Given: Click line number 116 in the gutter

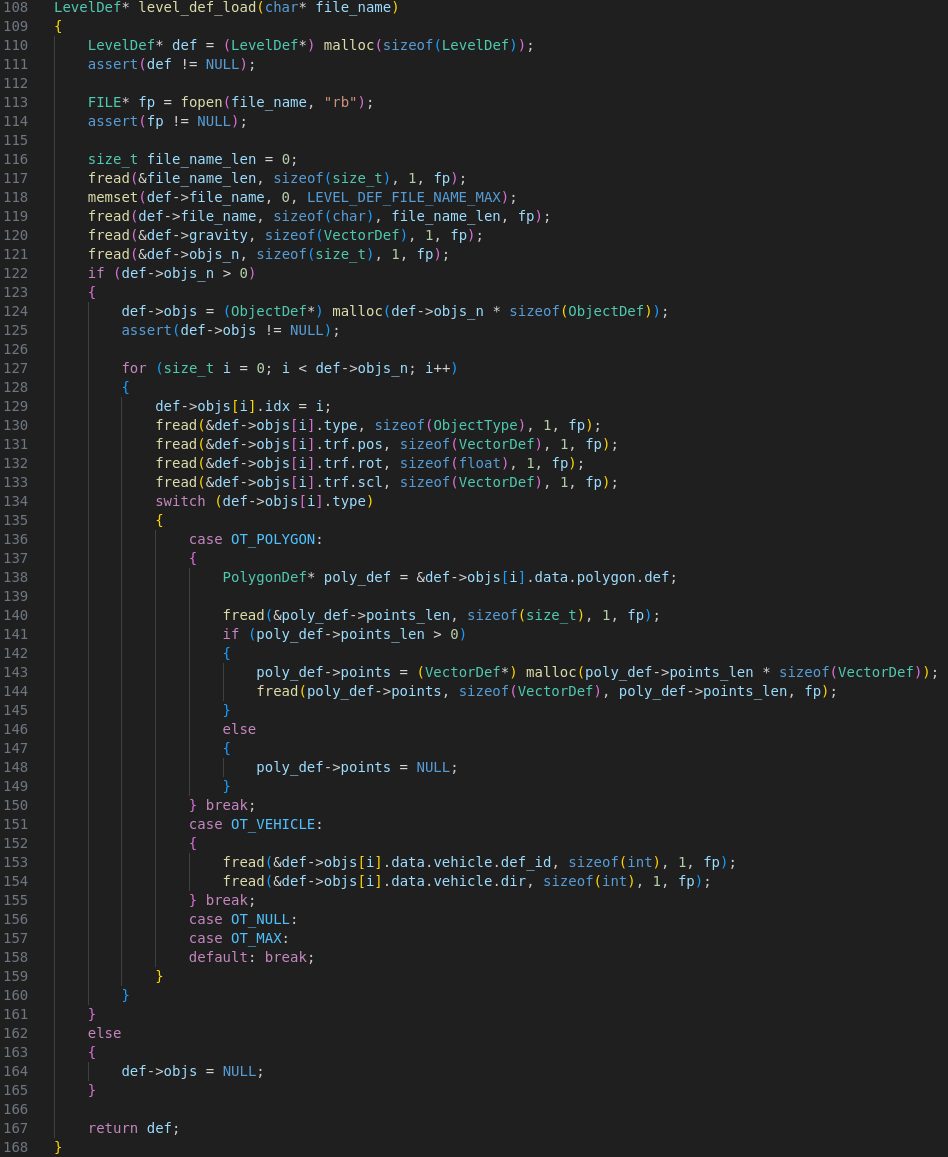Looking at the screenshot, I should 15,159.
